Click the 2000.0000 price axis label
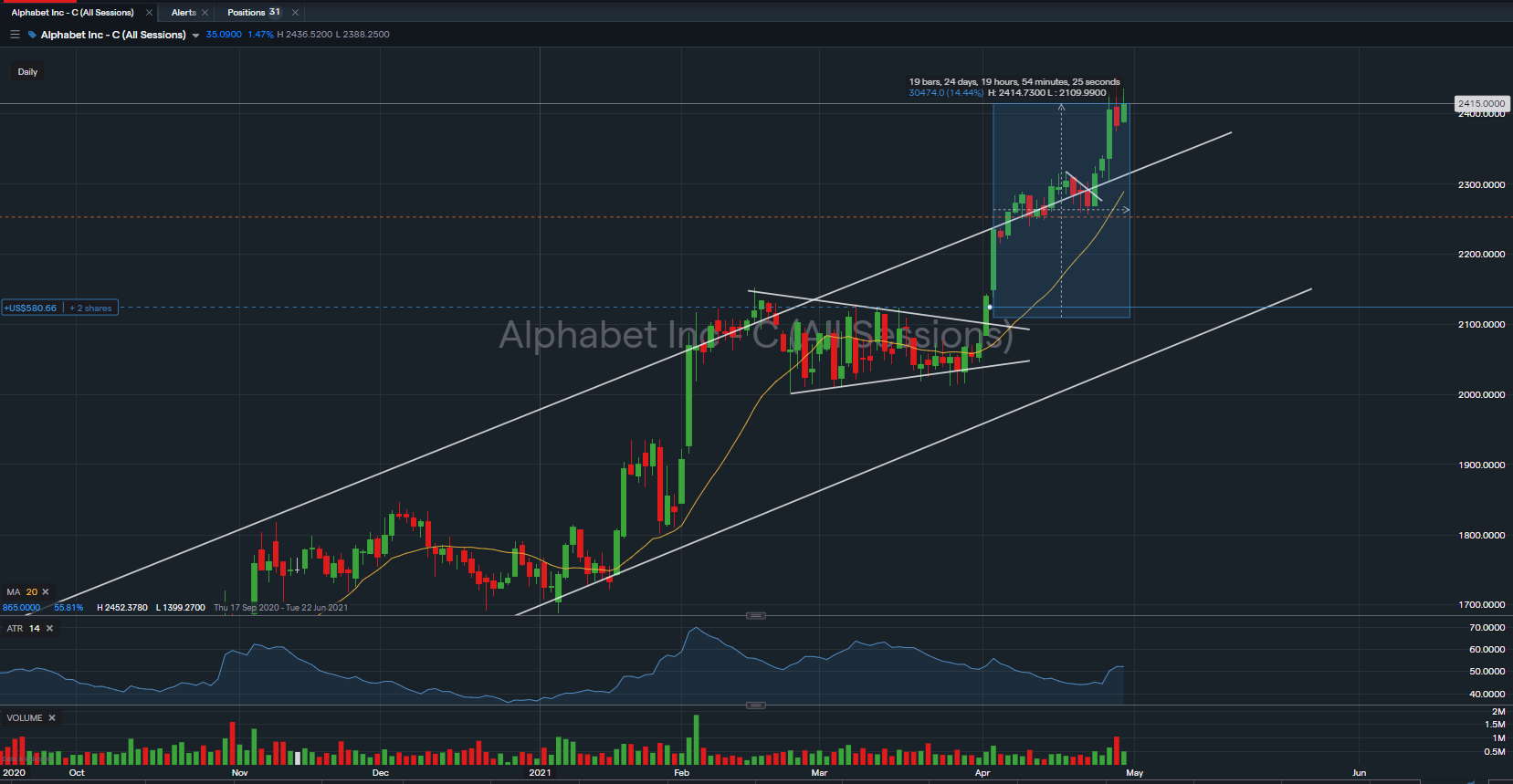 (1481, 395)
